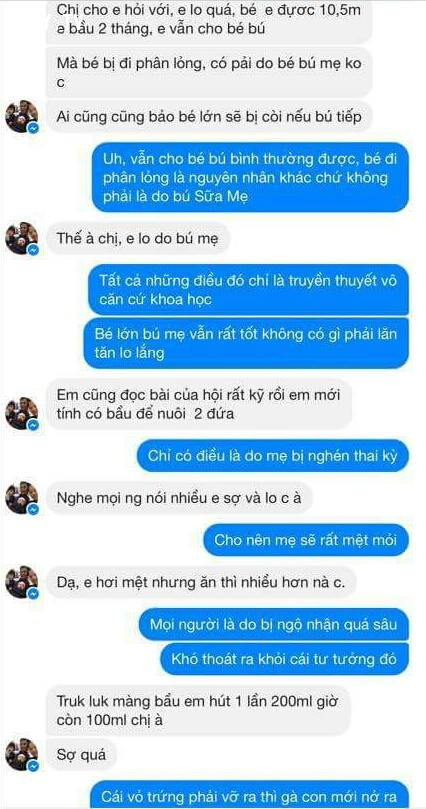The image size is (426, 809).
Task: Click gray message "Em cũng đọc bài của hội"
Action: [x=200, y=404]
